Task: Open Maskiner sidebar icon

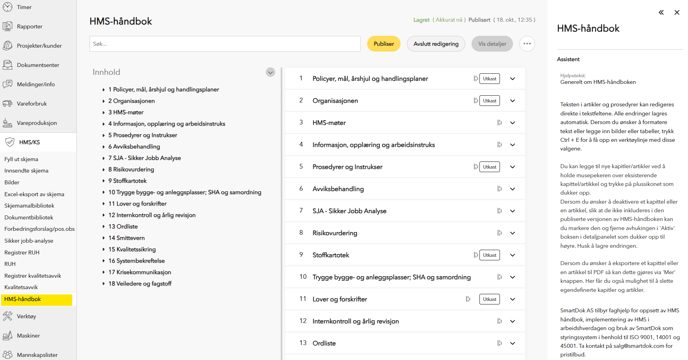Action: [x=7, y=335]
